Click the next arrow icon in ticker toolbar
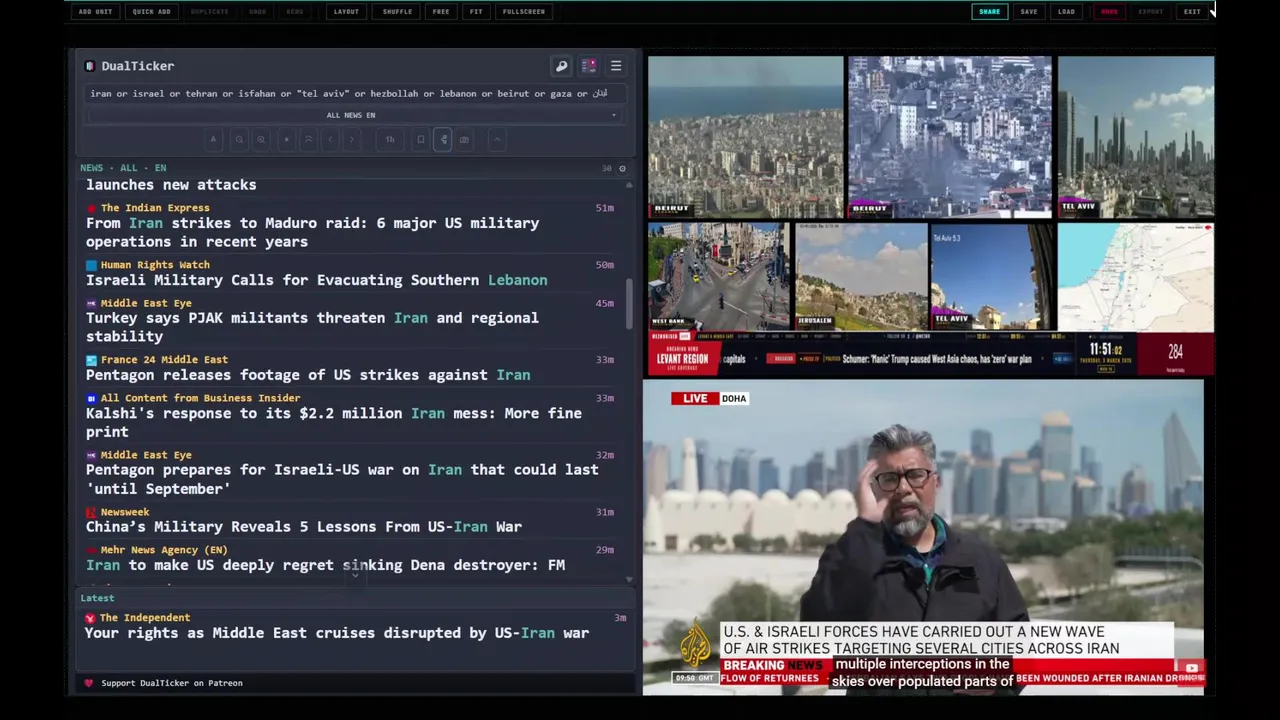Screen dimensions: 1280x720 pos(352,139)
